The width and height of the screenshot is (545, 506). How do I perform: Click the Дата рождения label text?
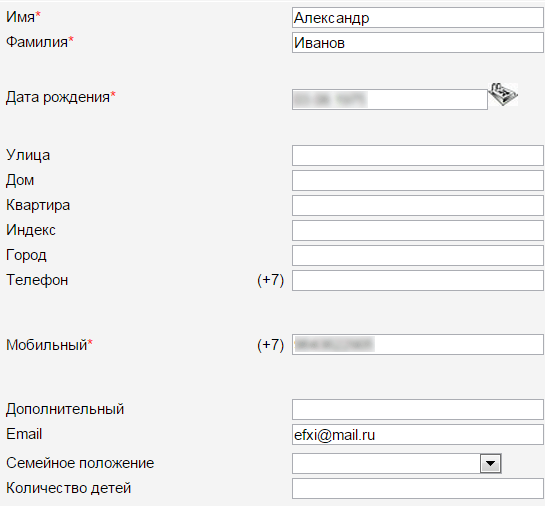coord(58,97)
